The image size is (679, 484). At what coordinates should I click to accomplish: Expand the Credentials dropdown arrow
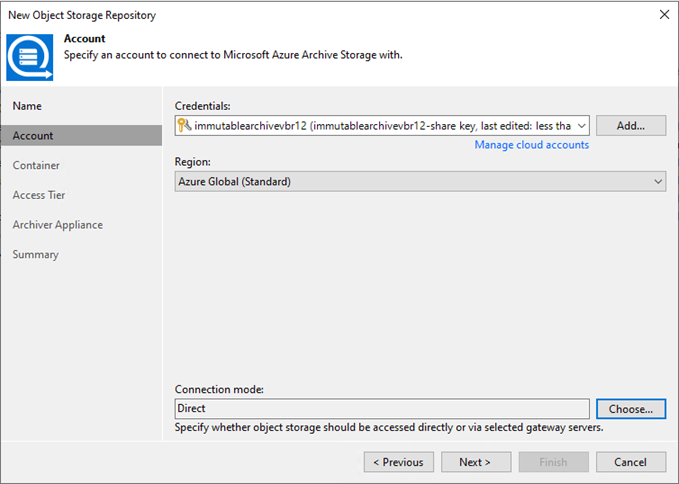click(x=582, y=126)
